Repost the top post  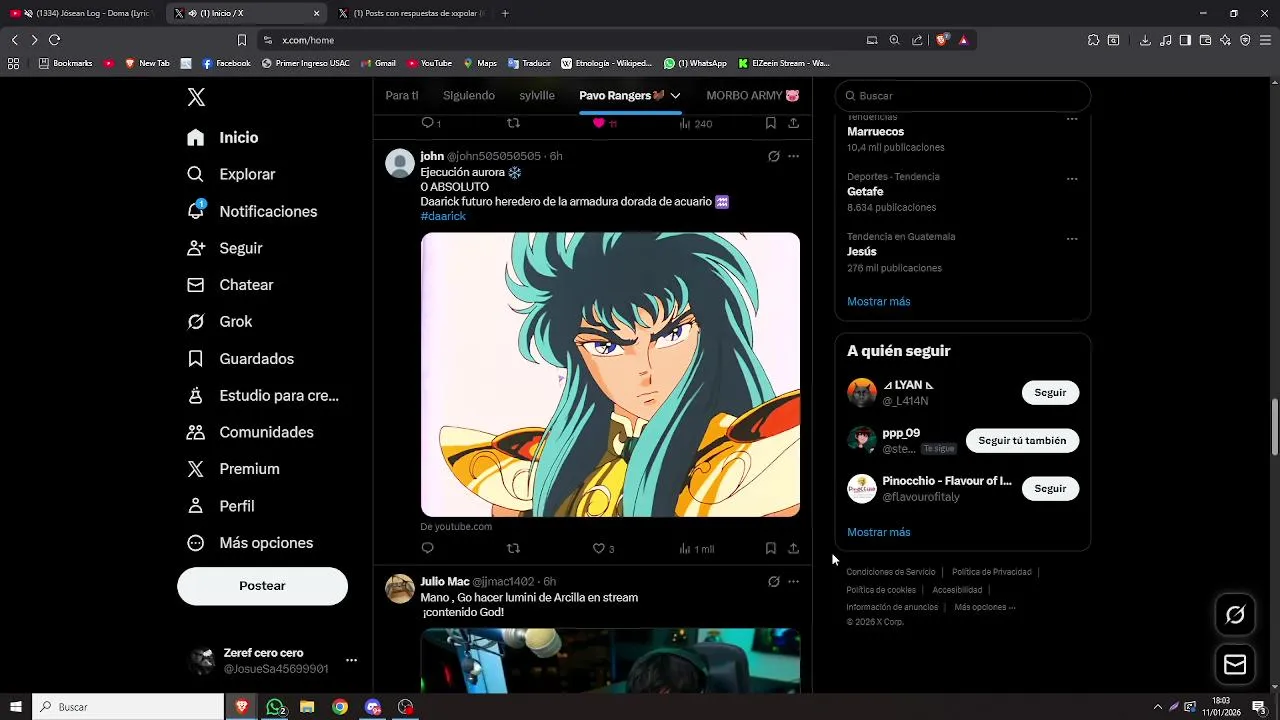coord(513,123)
